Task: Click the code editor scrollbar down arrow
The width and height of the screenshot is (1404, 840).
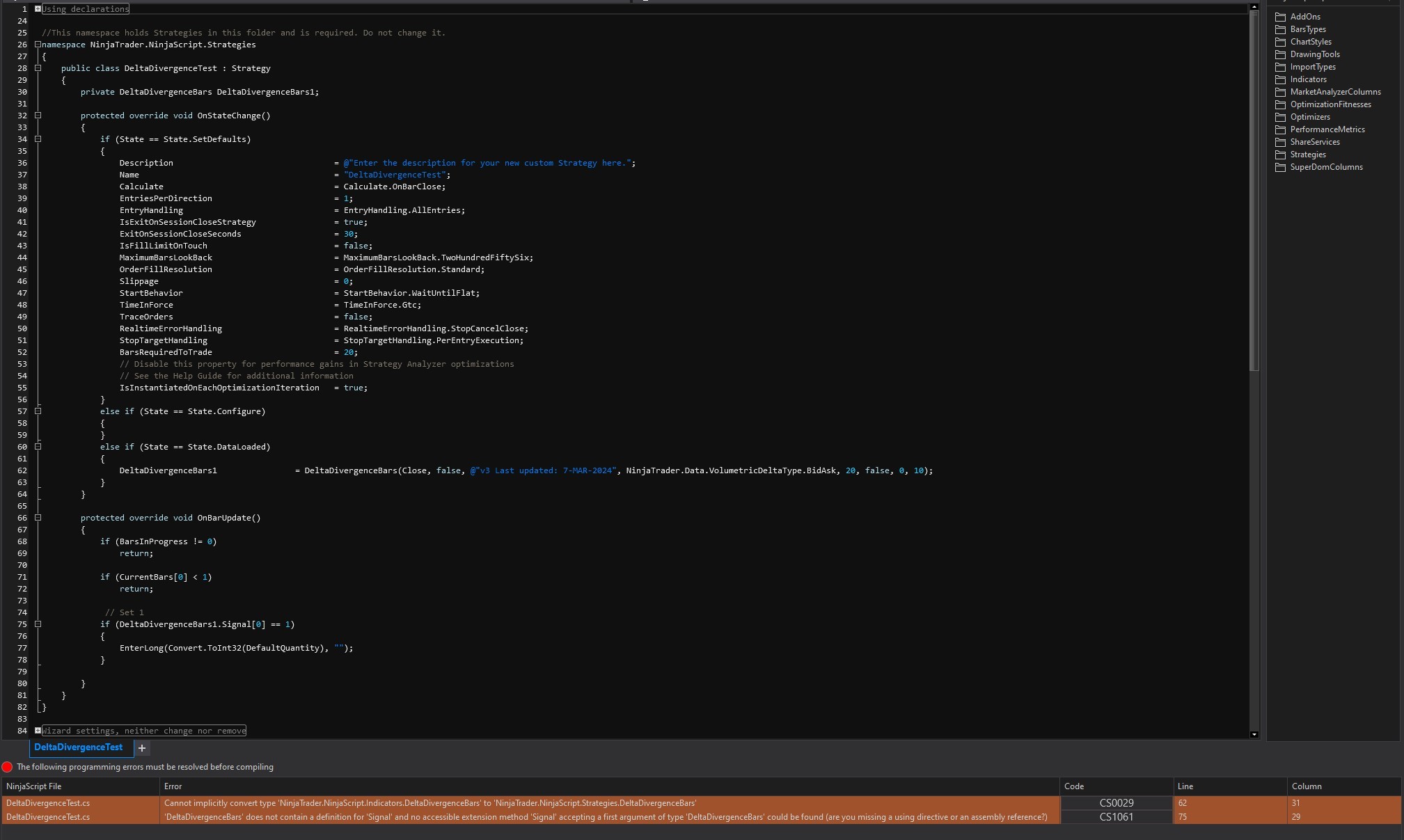Action: 1254,734
